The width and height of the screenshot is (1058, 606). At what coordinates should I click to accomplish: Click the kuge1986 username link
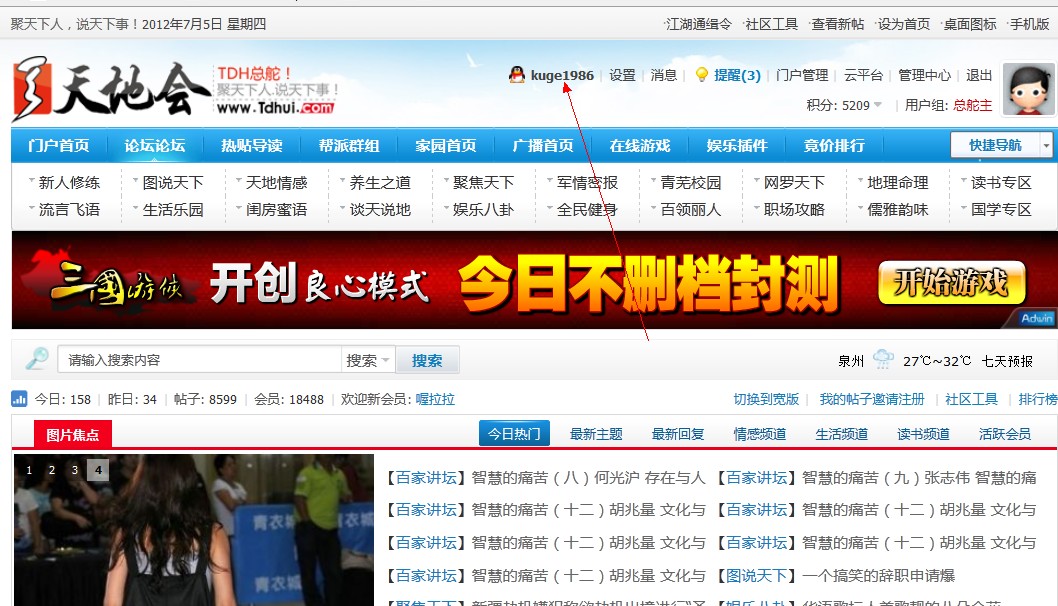562,75
